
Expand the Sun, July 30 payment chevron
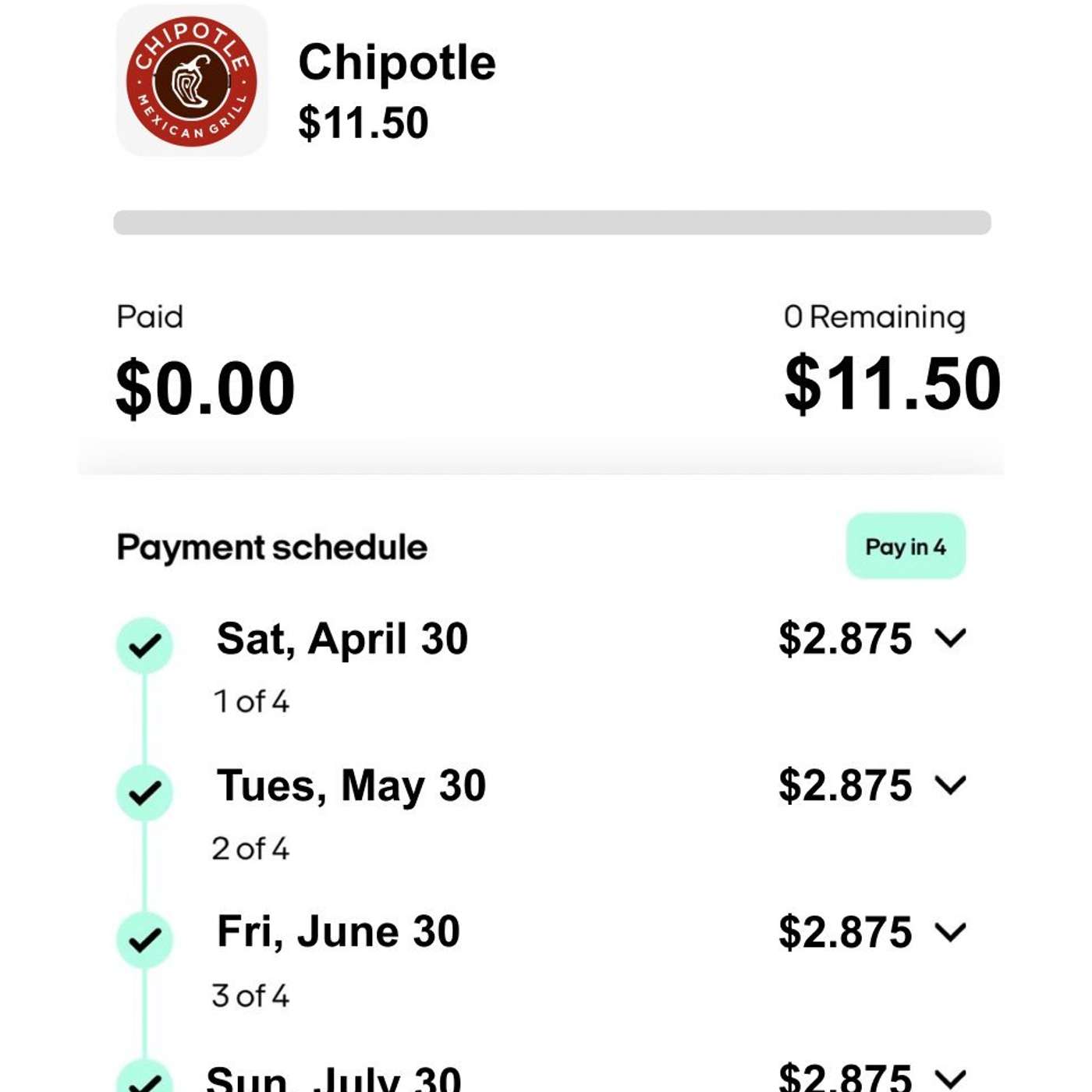pos(950,1078)
